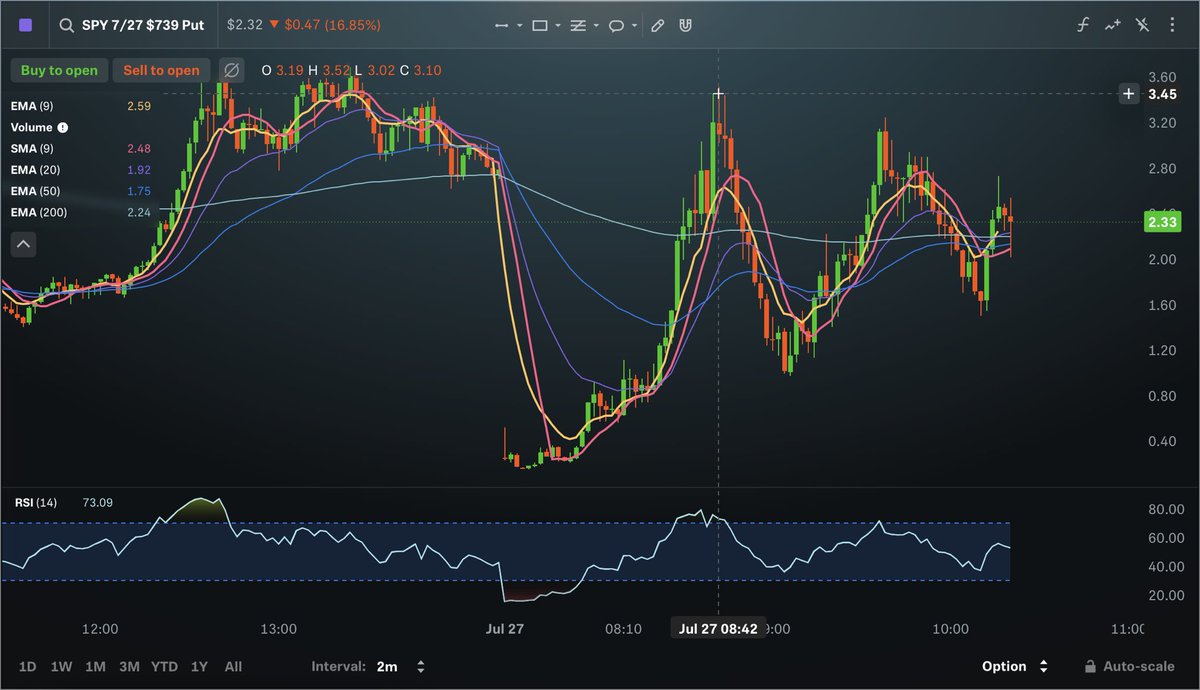Viewport: 1200px width, 690px height.
Task: Select the YTD time range
Action: pyautogui.click(x=165, y=666)
